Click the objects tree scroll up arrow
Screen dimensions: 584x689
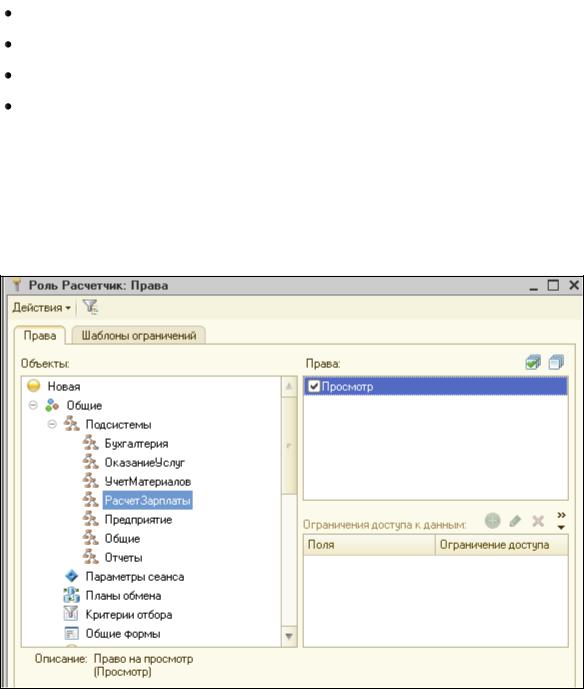pos(289,387)
